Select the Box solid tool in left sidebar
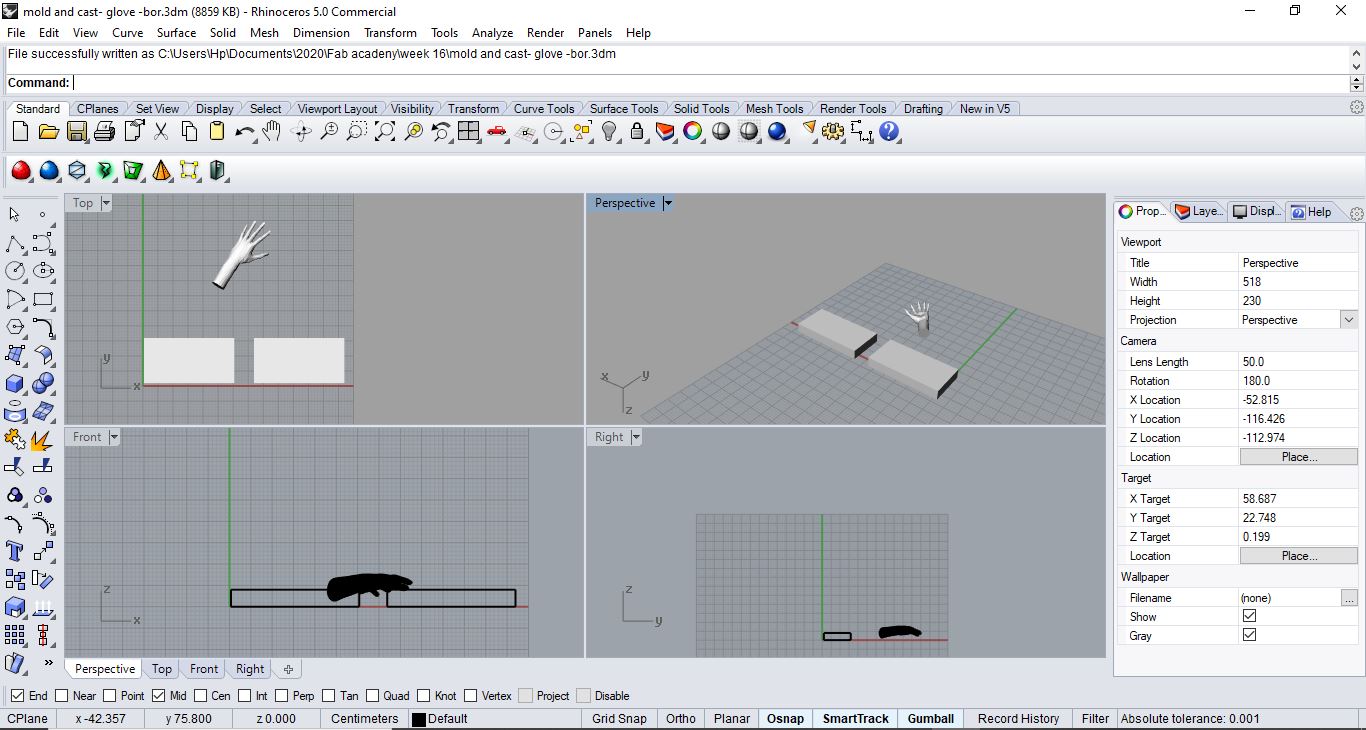Screen dimensions: 1366x730 pos(15,383)
